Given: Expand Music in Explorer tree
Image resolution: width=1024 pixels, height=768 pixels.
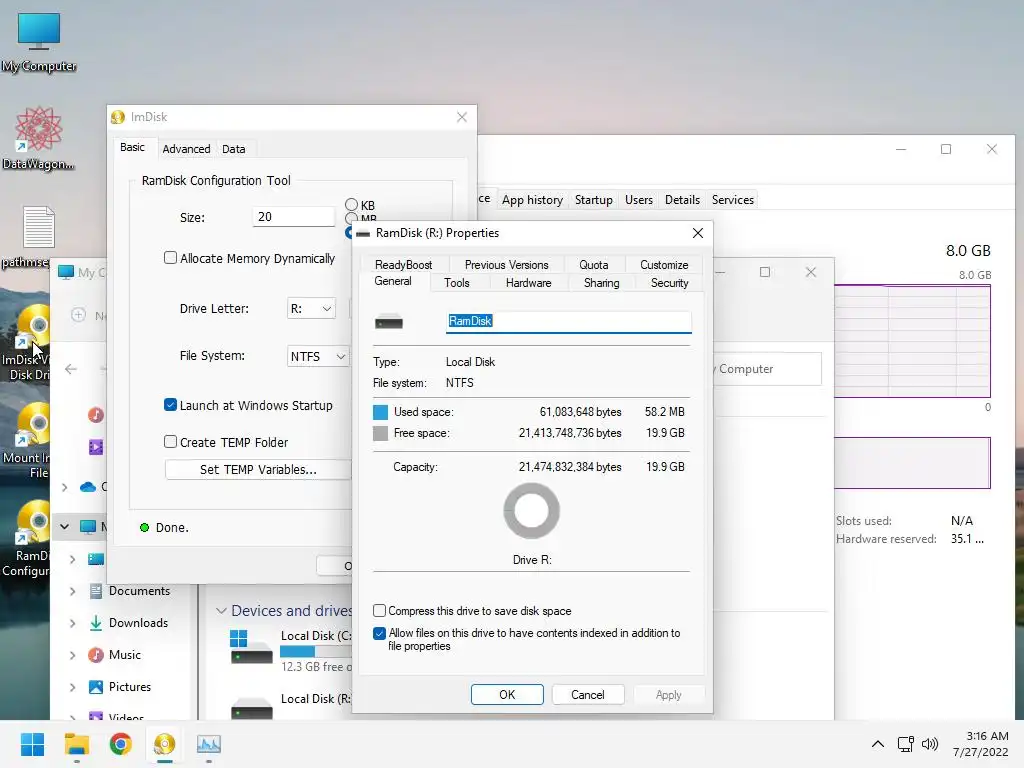Looking at the screenshot, I should click(x=72, y=655).
